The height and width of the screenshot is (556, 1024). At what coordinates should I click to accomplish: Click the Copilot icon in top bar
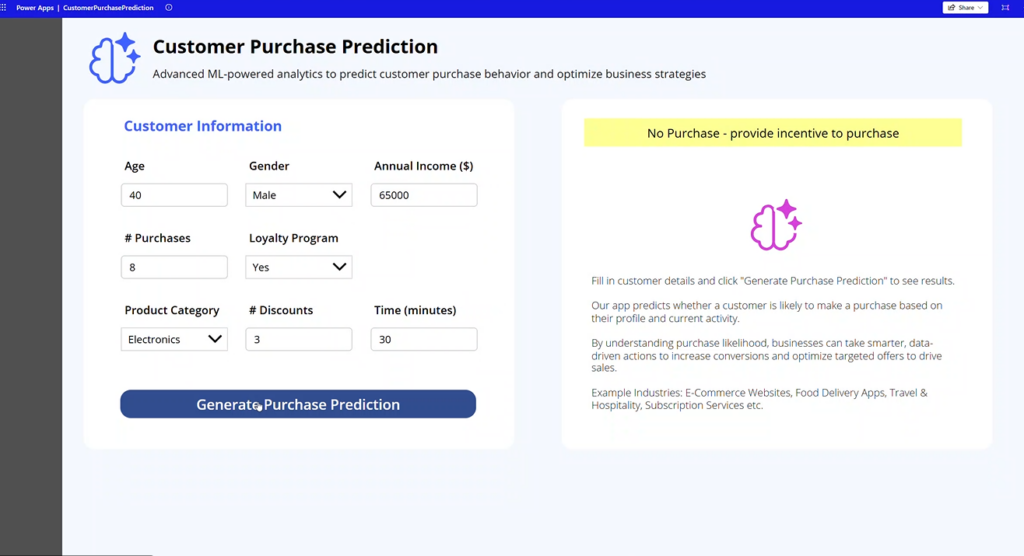pos(1005,8)
